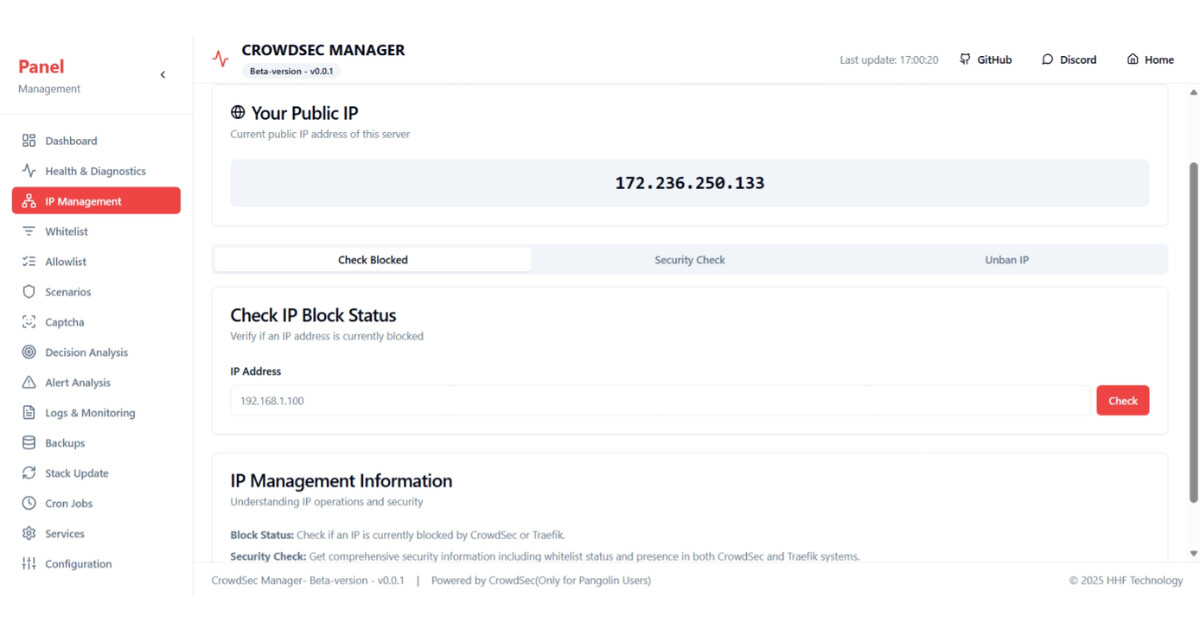Click the Cron Jobs clock icon
The width and height of the screenshot is (1200, 630).
[29, 504]
